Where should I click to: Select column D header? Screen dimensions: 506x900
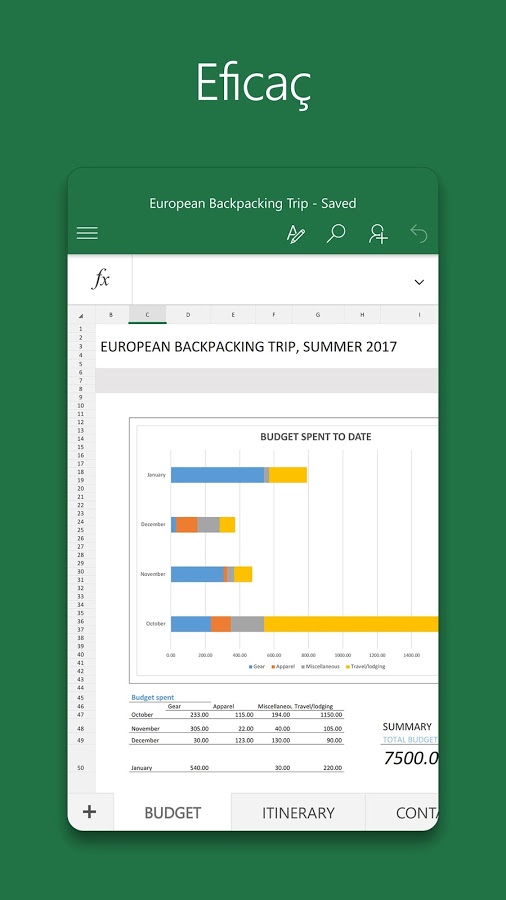point(188,315)
